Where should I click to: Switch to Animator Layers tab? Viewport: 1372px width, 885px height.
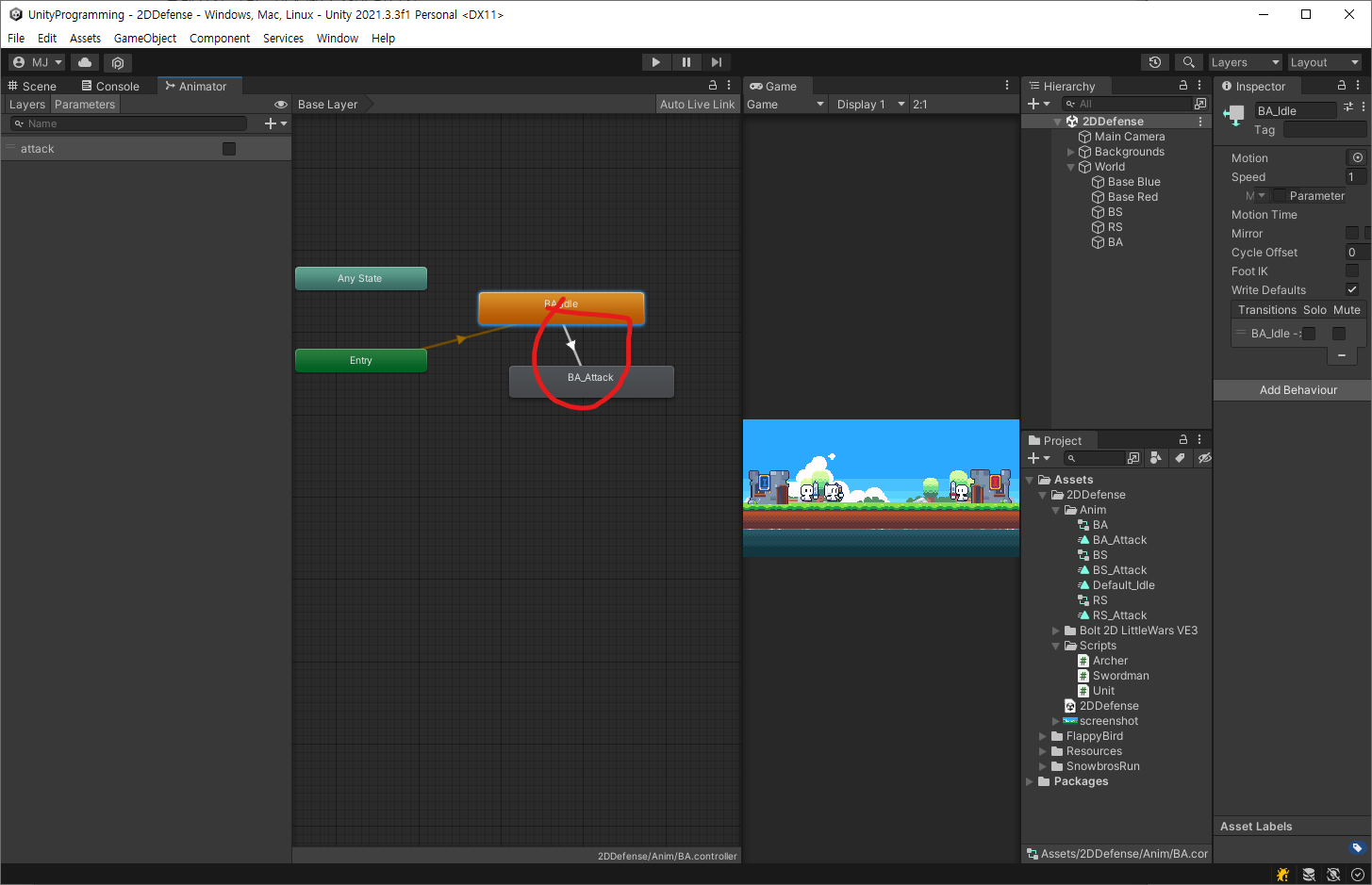pos(27,105)
